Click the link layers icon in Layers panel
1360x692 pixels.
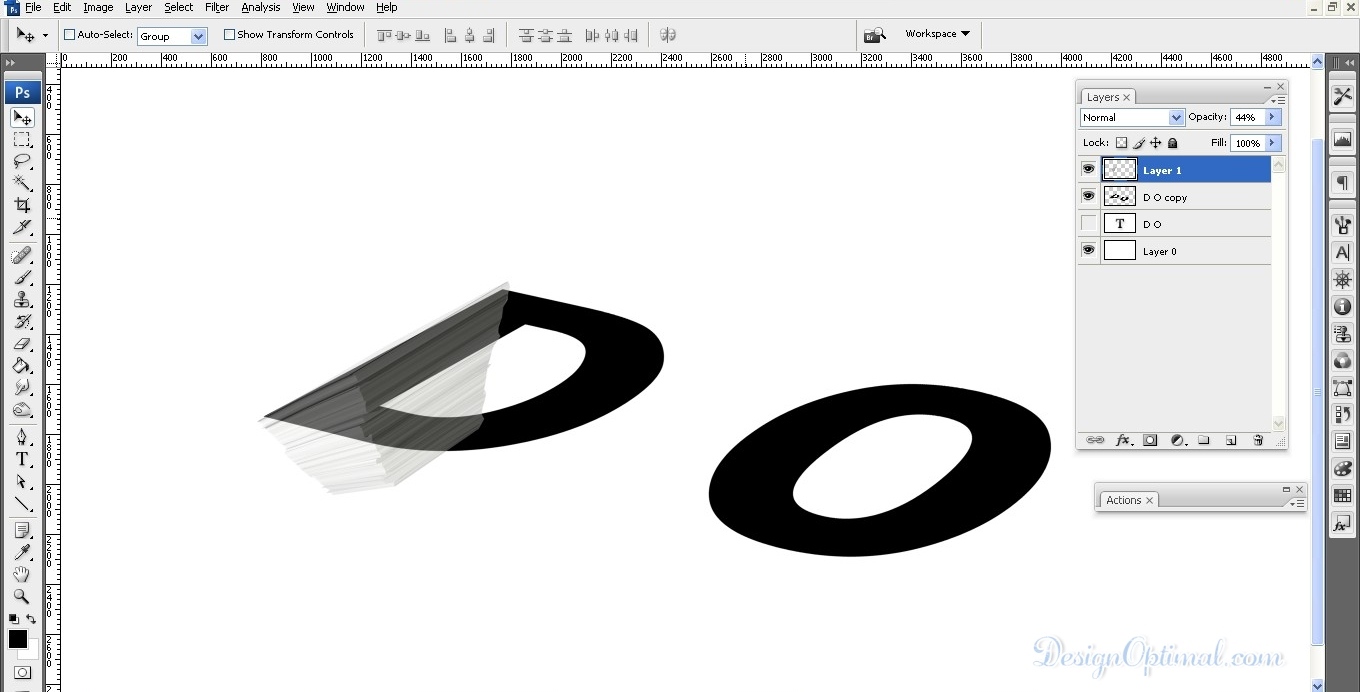pyautogui.click(x=1095, y=440)
